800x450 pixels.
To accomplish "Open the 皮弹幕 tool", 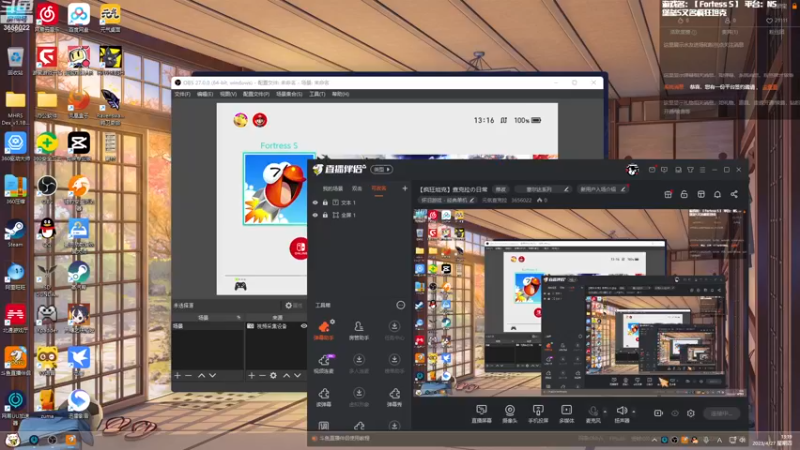I will coord(323,397).
